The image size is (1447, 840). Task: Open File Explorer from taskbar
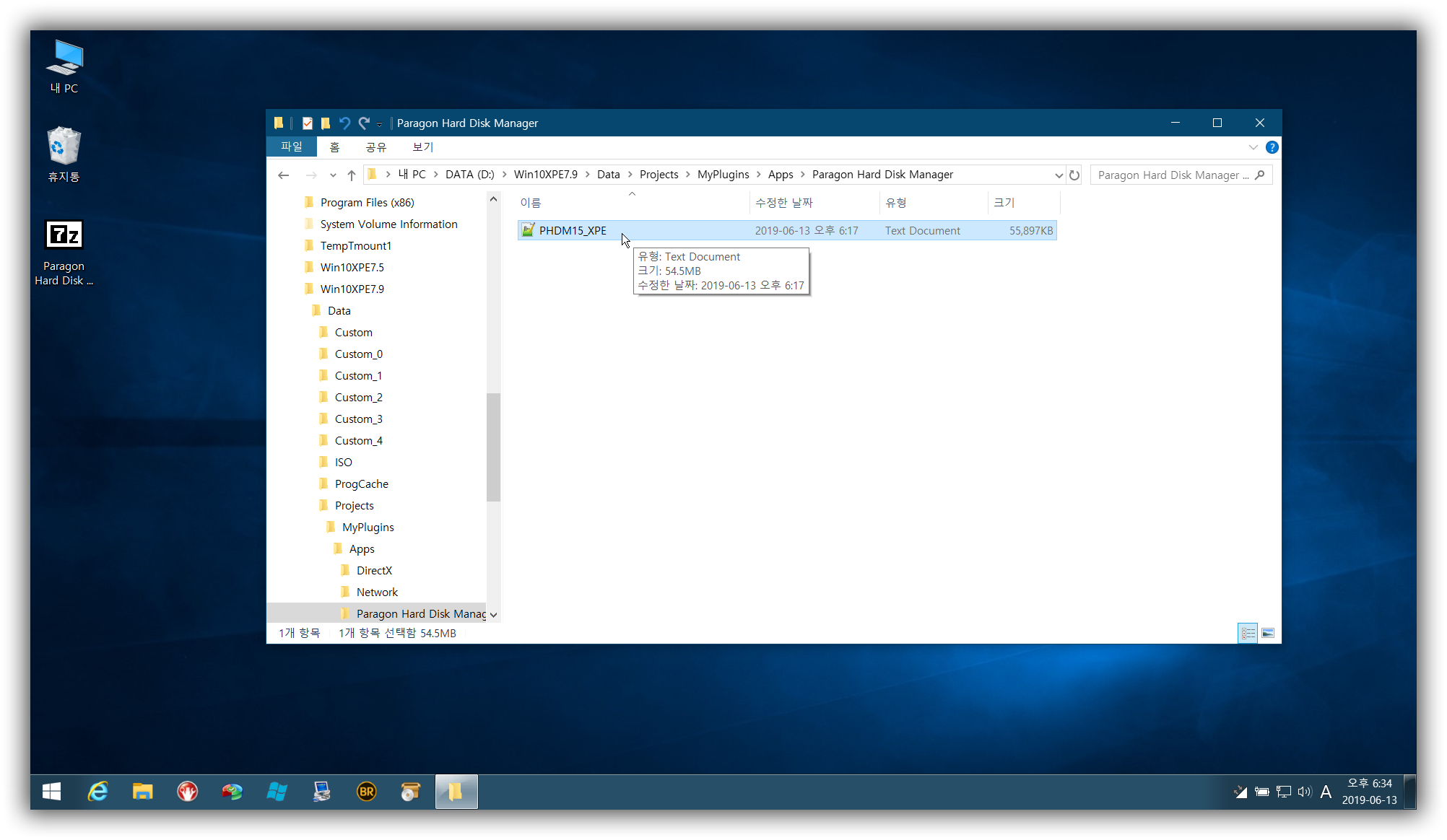coord(143,792)
